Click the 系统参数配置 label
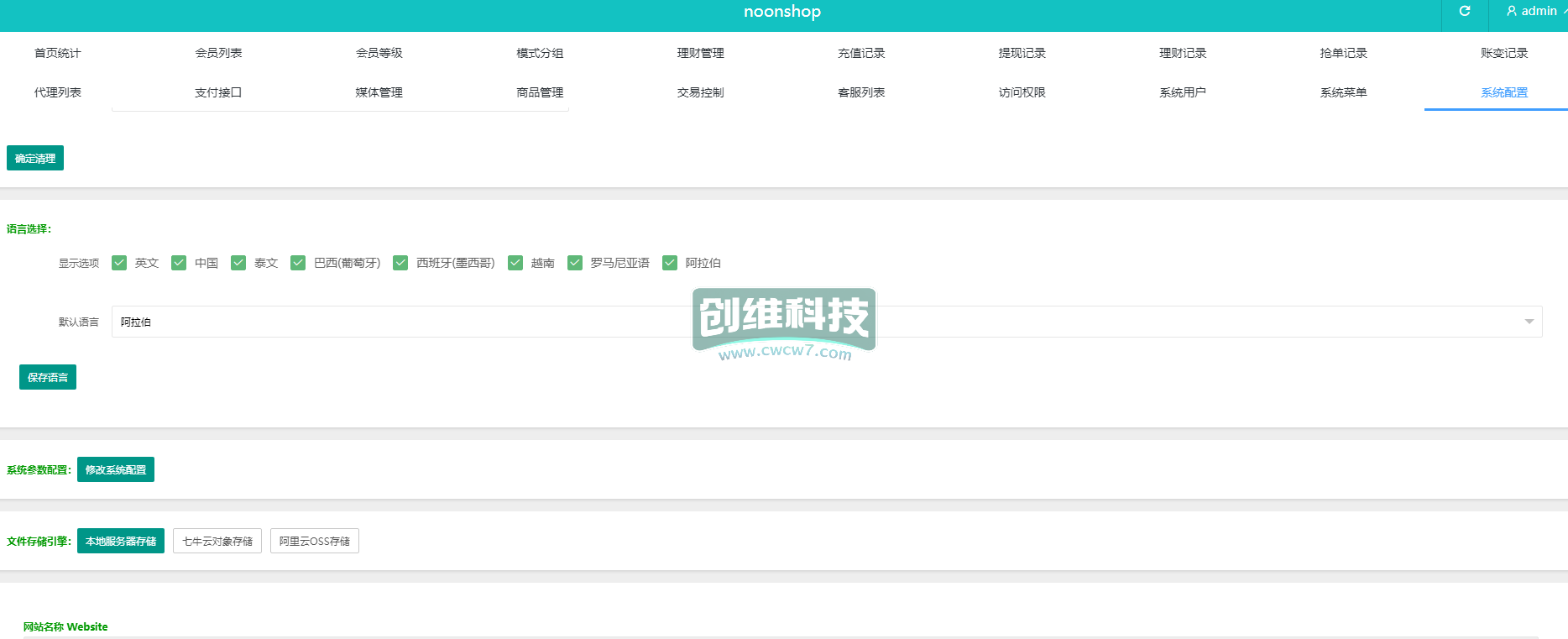 tap(39, 469)
